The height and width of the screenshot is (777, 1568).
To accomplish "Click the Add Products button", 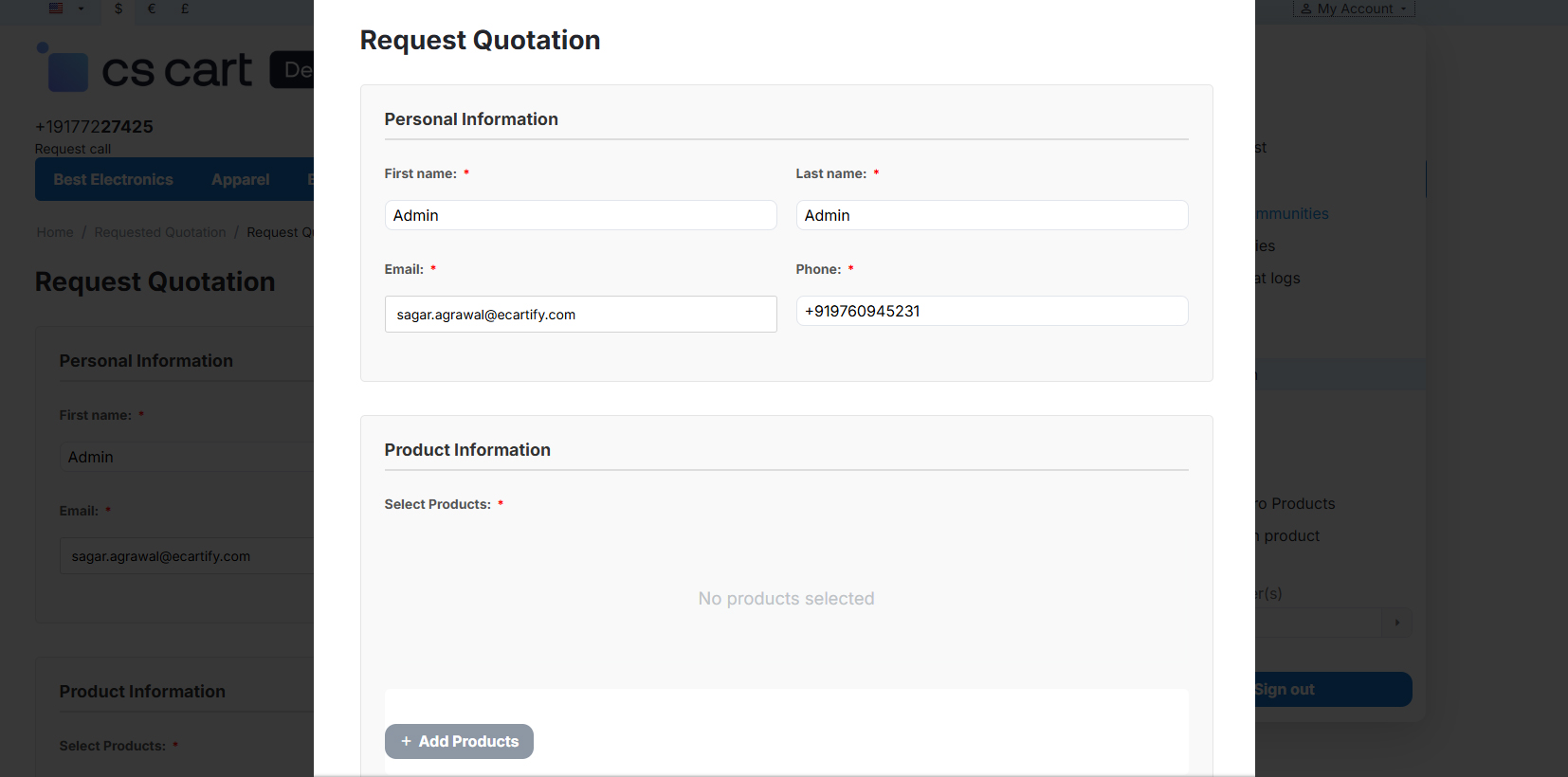I will pos(459,741).
